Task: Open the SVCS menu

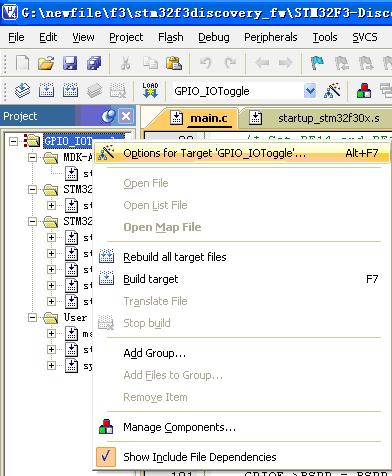Action: coord(365,37)
